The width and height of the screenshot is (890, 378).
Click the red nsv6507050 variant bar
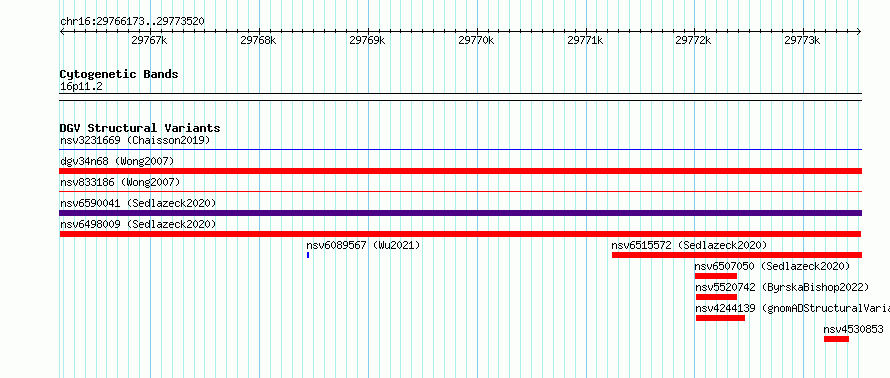pyautogui.click(x=716, y=276)
